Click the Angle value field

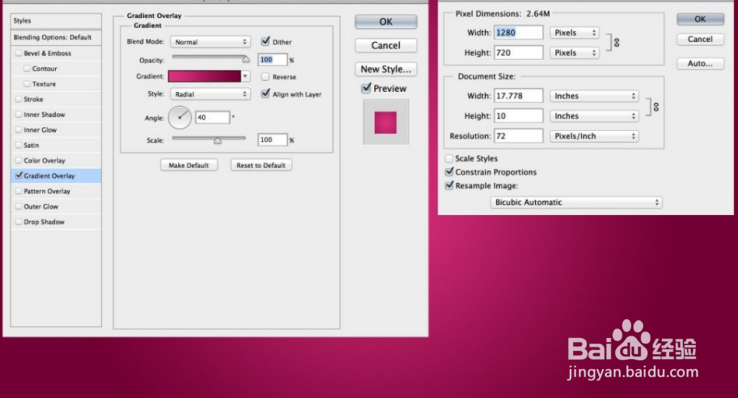point(213,117)
